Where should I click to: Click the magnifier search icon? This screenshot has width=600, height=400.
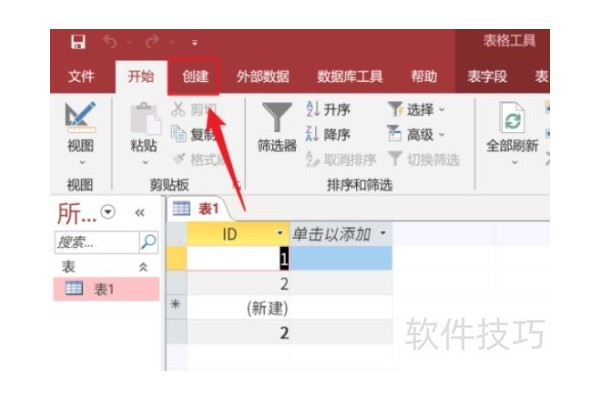pyautogui.click(x=148, y=242)
